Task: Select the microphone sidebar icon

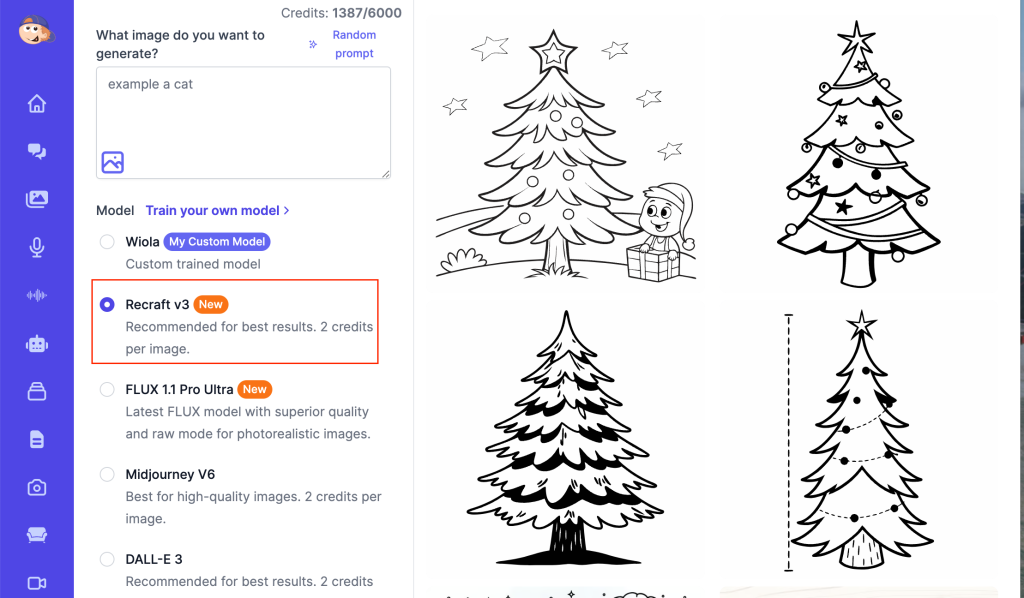Action: (37, 247)
